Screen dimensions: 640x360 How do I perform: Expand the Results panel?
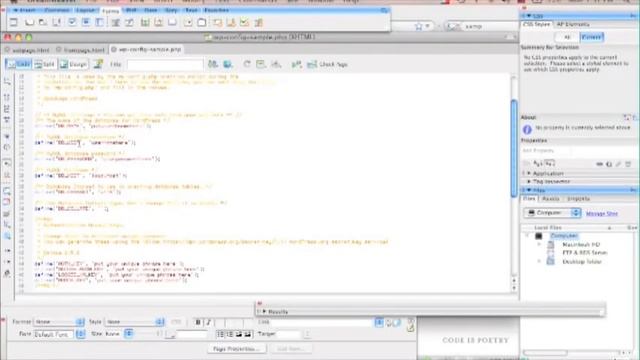[x=264, y=311]
